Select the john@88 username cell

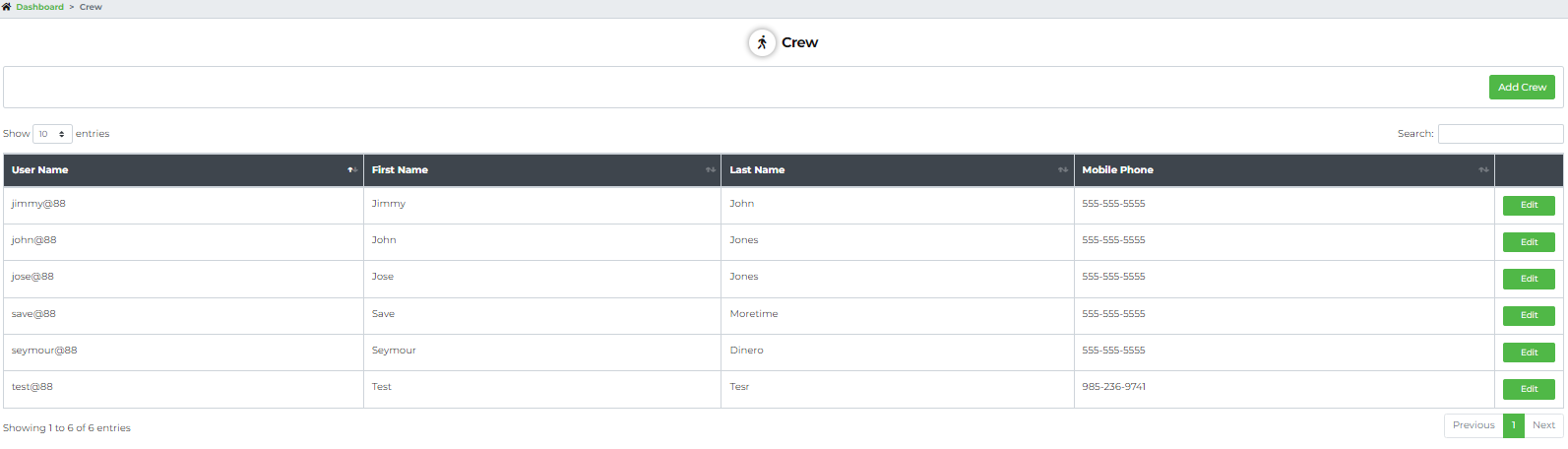click(x=183, y=241)
